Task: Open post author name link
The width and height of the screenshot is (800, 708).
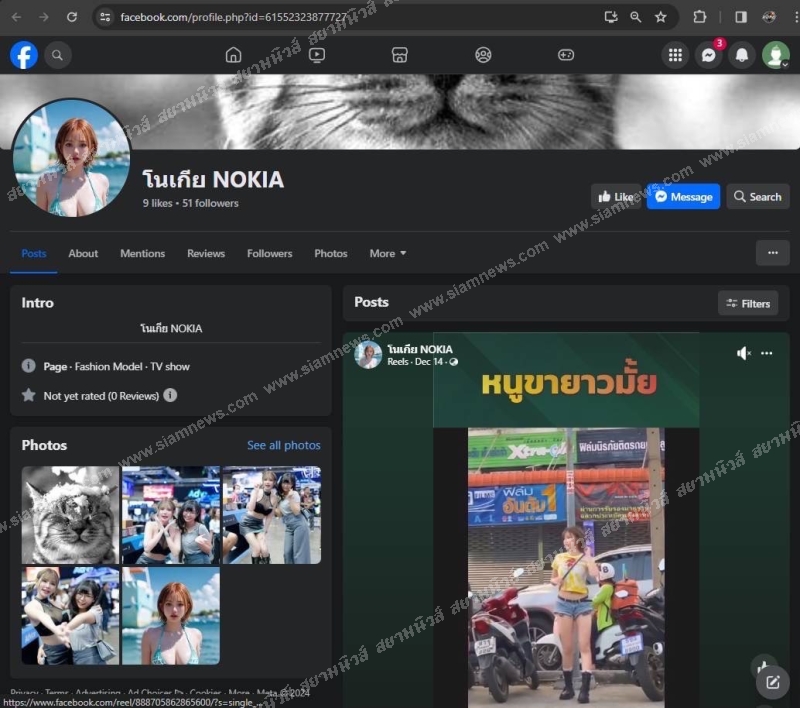Action: [x=420, y=349]
